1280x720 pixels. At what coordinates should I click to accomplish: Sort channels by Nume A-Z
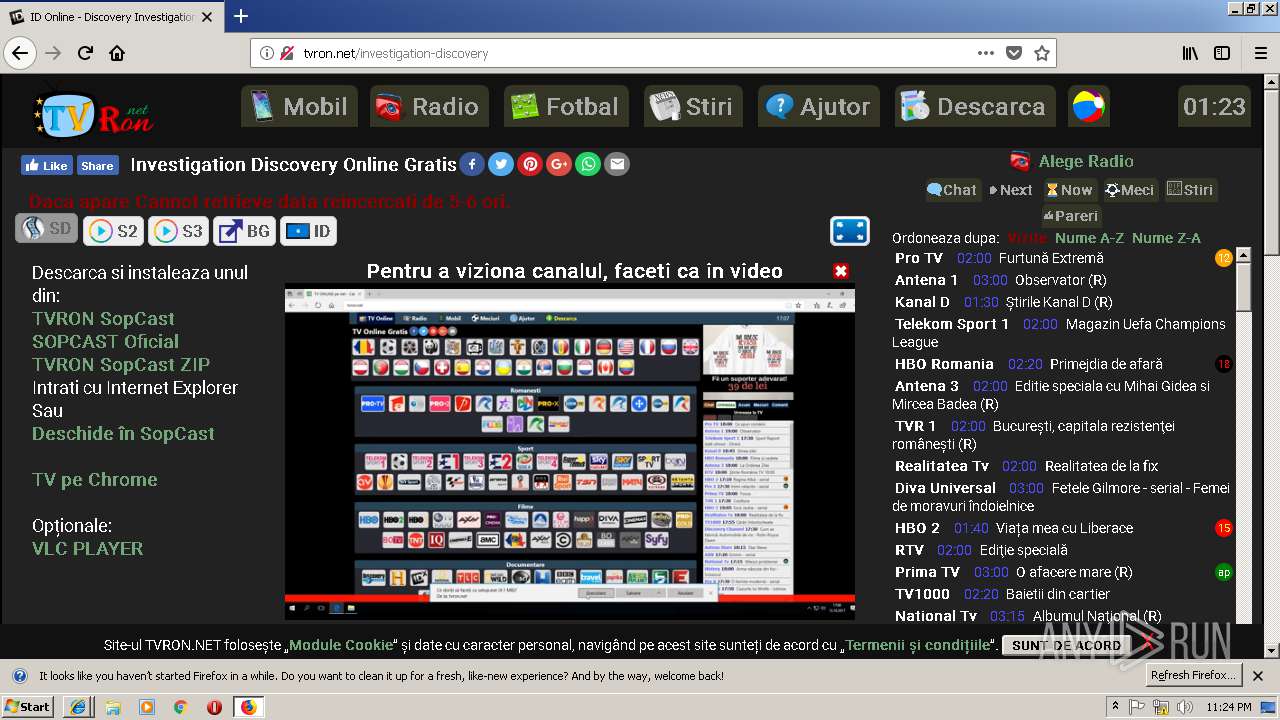(x=1089, y=238)
